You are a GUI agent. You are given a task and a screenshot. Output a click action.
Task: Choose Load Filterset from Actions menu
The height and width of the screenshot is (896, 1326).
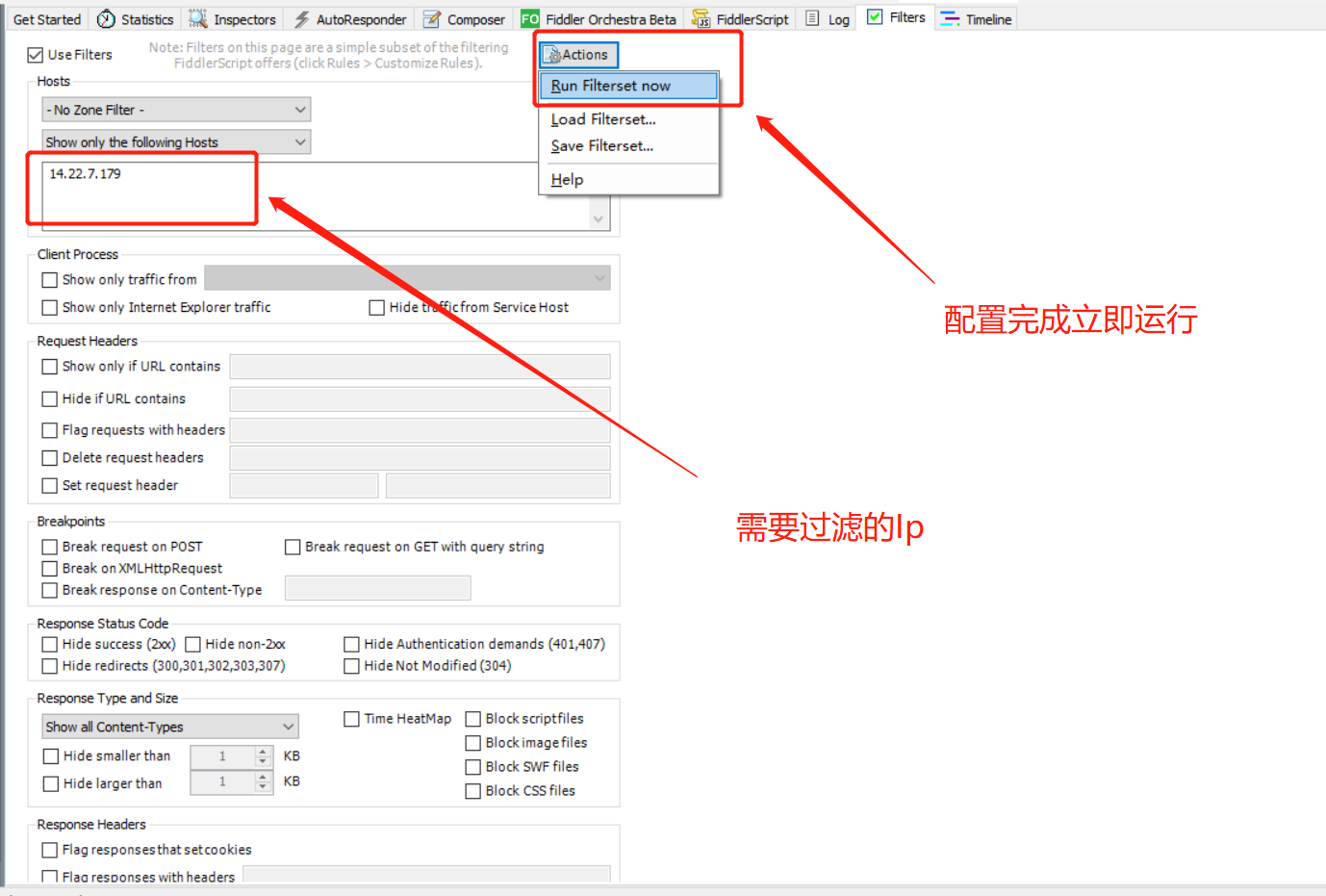coord(628,119)
